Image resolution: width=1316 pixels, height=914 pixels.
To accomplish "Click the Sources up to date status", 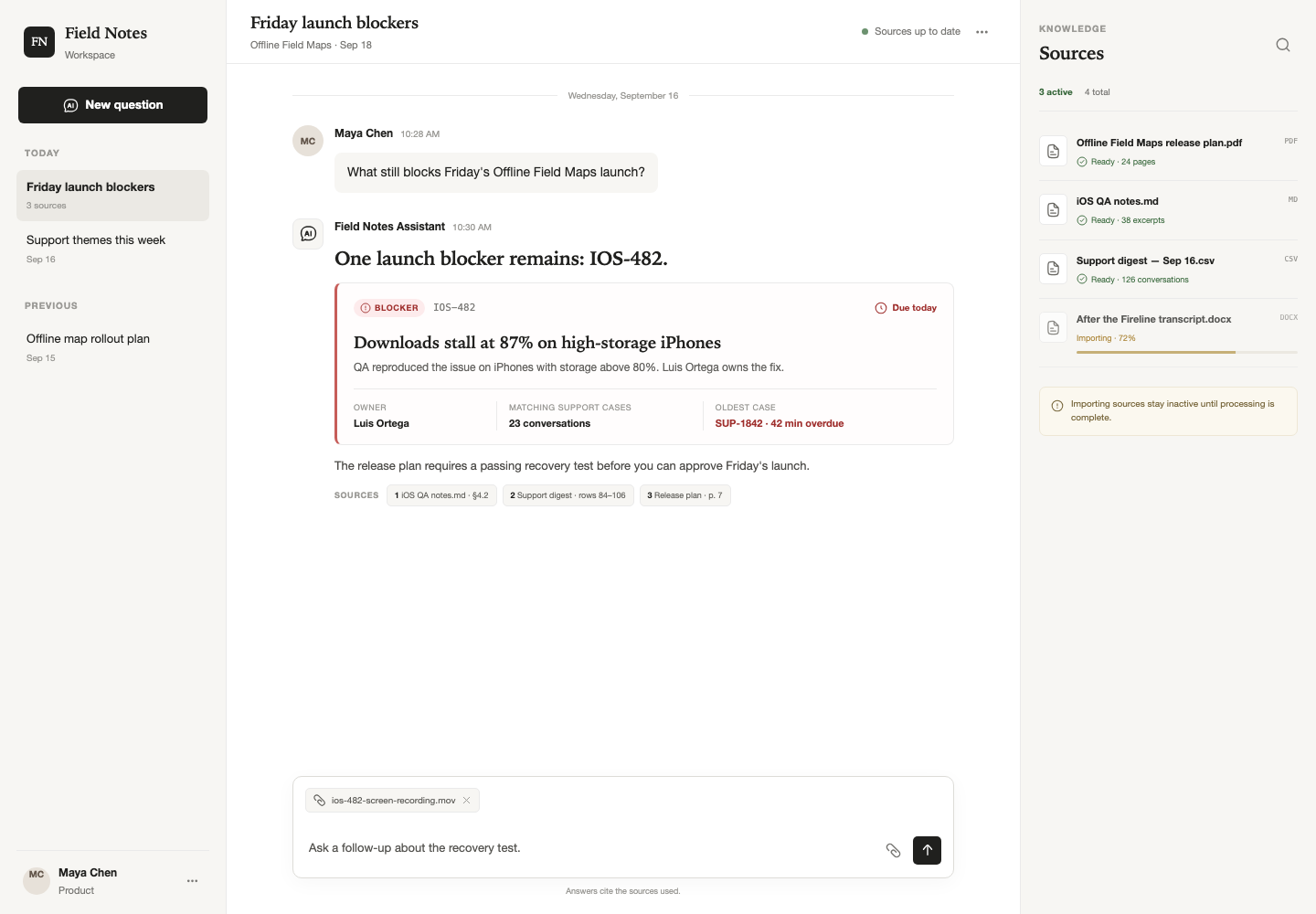I will [x=911, y=32].
